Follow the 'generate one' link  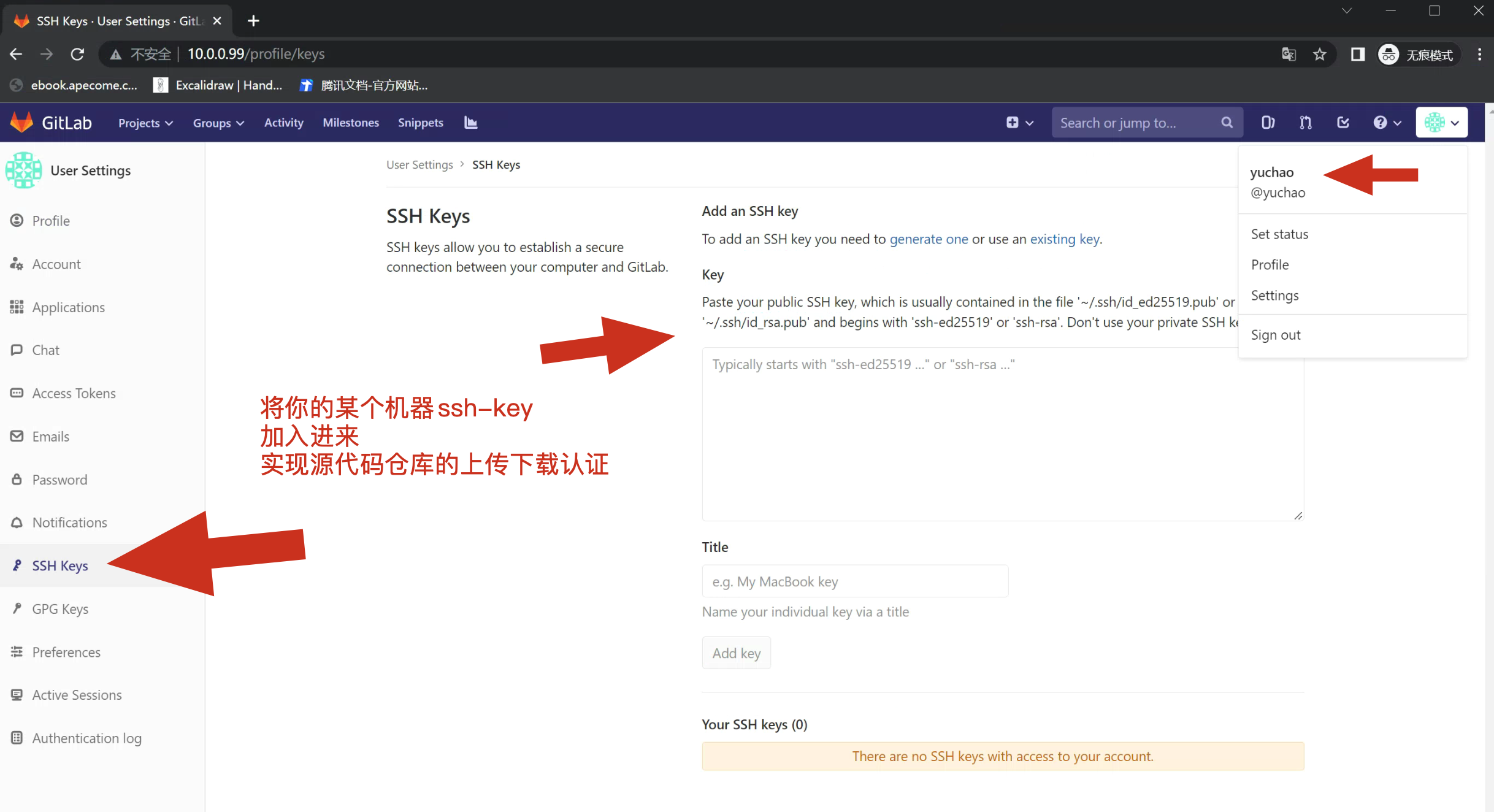(929, 239)
